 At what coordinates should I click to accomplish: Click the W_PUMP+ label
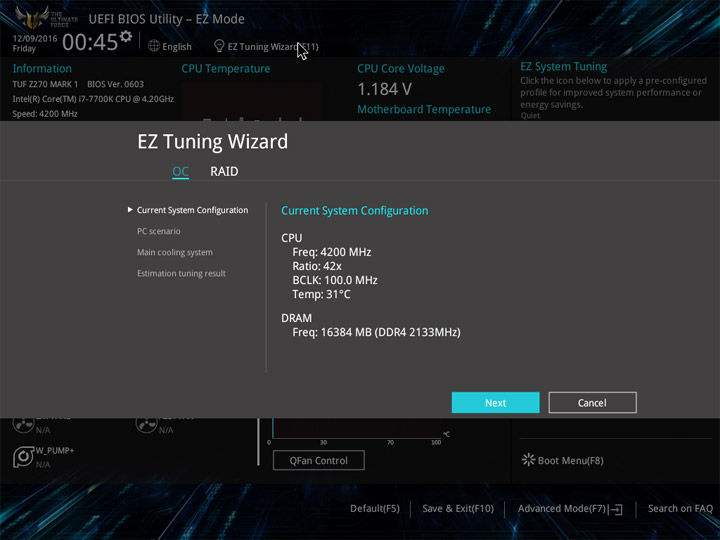pyautogui.click(x=55, y=450)
